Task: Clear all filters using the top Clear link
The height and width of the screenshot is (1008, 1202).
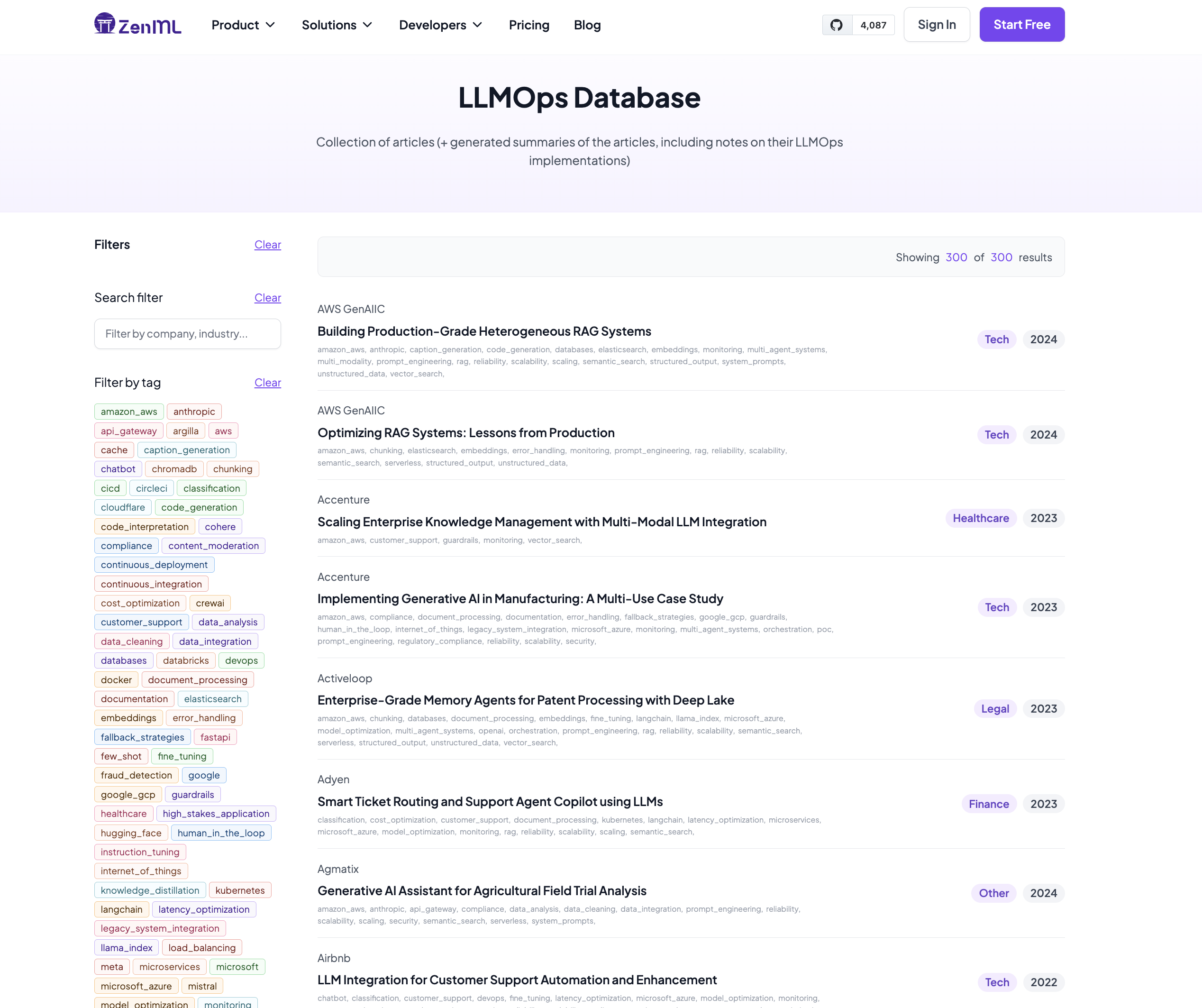Action: tap(267, 245)
